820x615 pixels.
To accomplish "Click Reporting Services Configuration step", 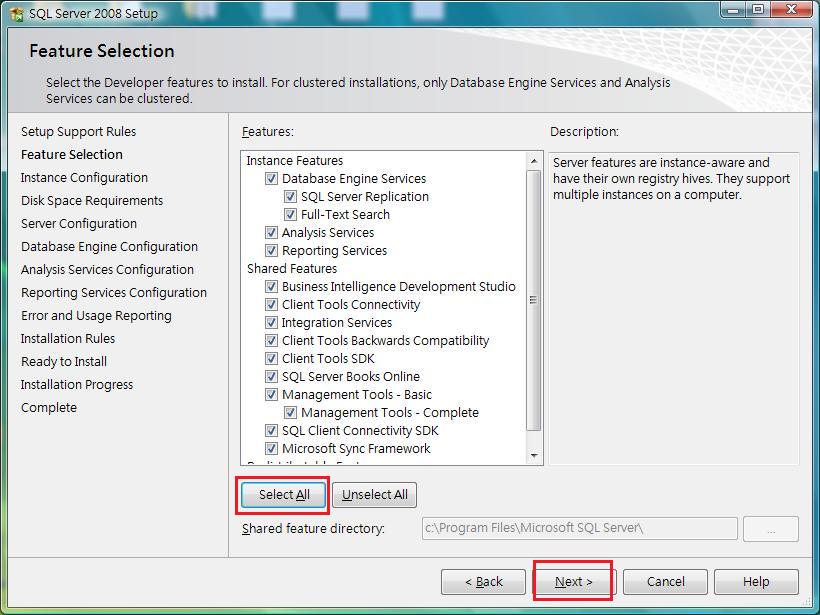I will click(114, 293).
